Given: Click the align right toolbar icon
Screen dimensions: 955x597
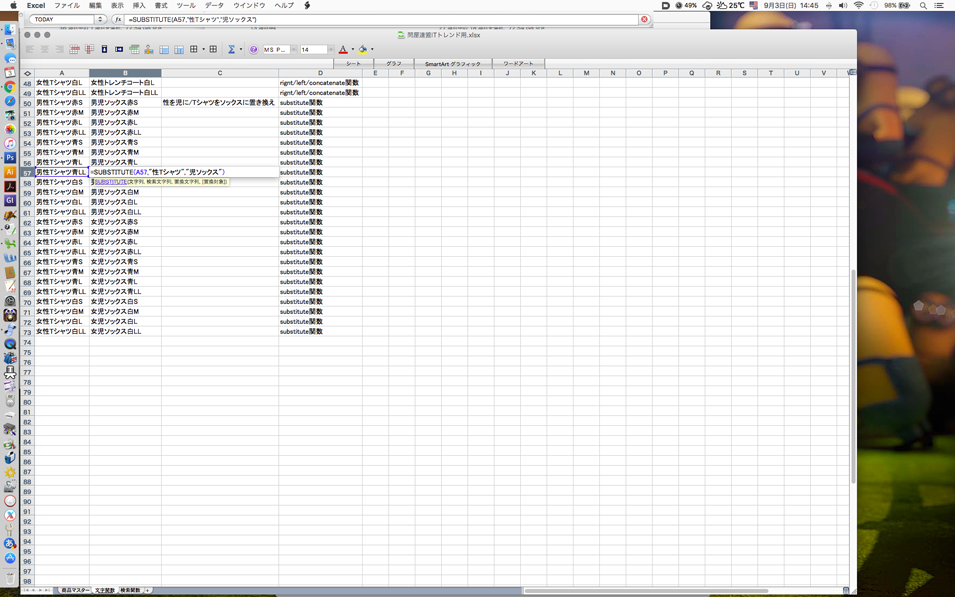Looking at the screenshot, I should (x=59, y=49).
